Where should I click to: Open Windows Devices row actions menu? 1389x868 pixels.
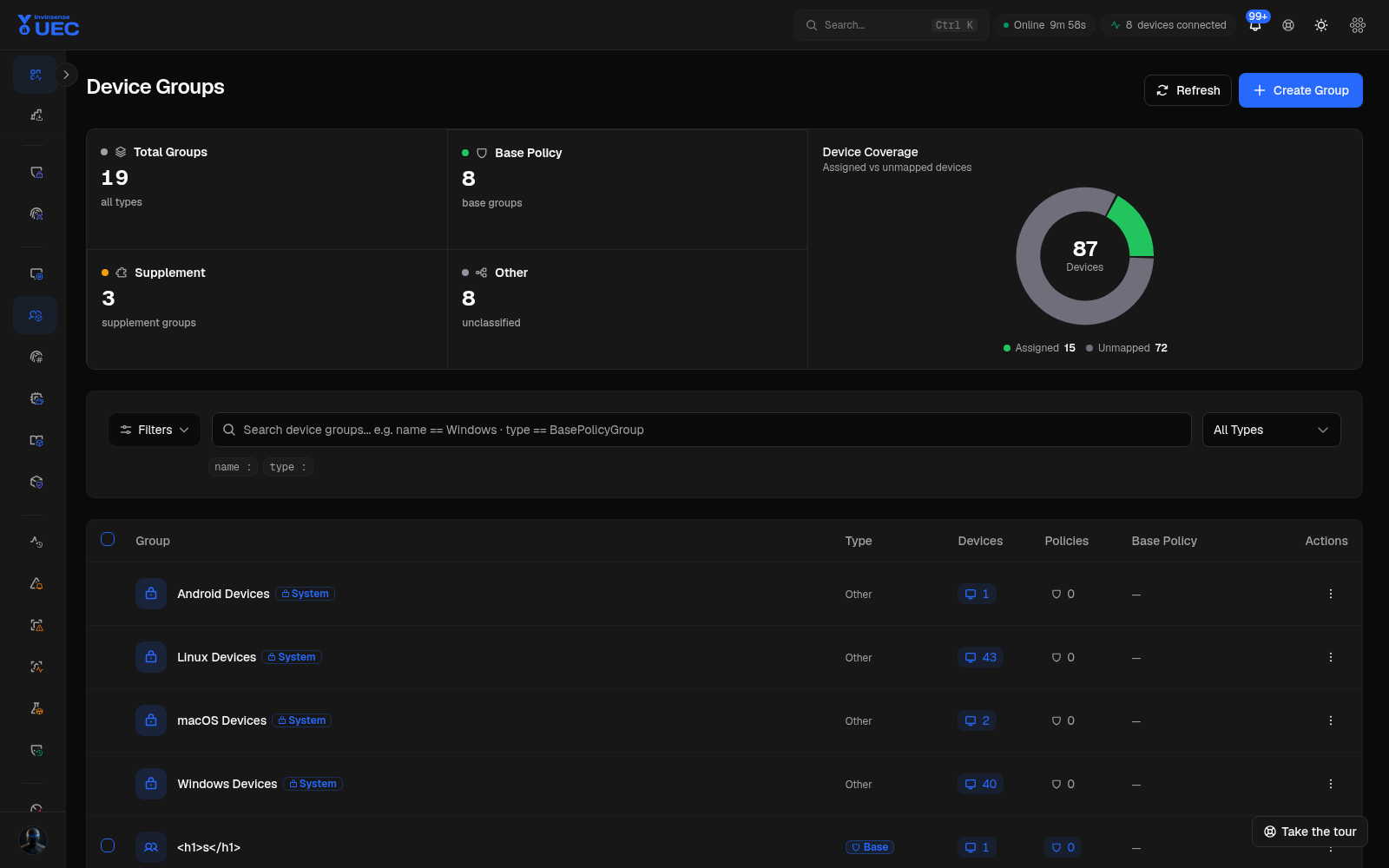[x=1330, y=784]
